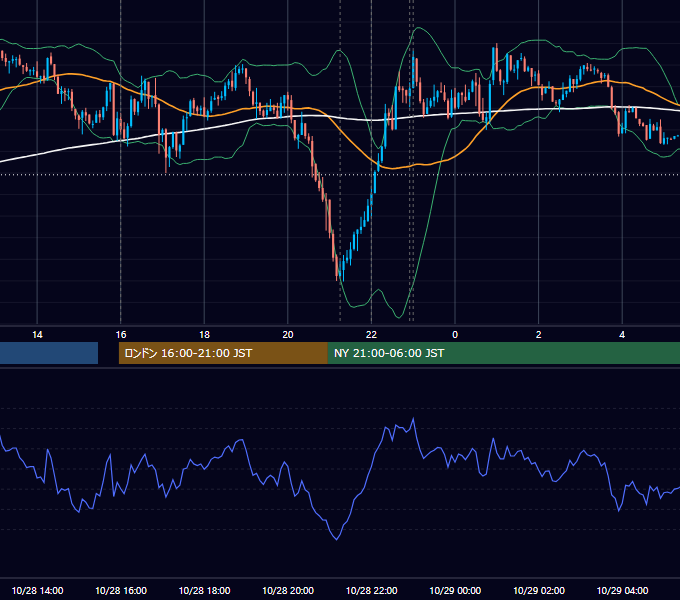Click the 10/28 18:00 label on indicator axis

[x=204, y=590]
